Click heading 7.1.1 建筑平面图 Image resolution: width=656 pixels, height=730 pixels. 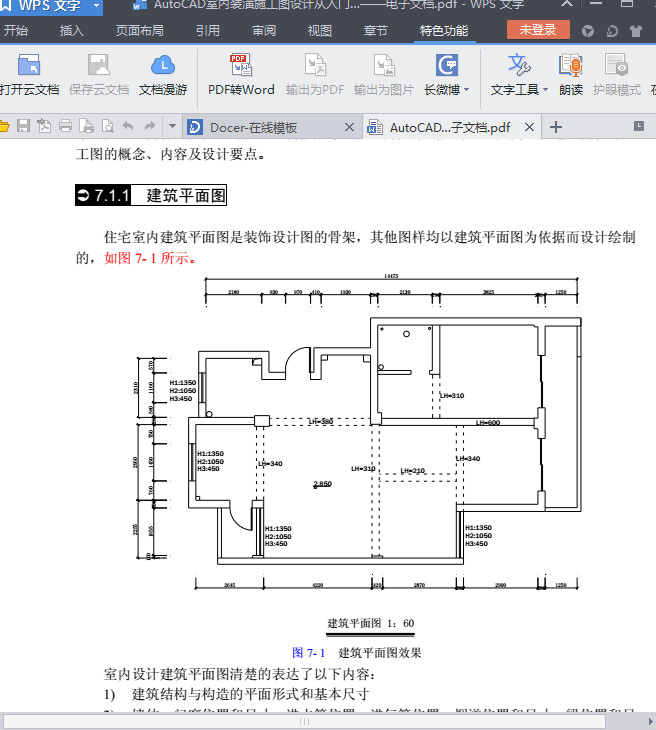click(151, 195)
